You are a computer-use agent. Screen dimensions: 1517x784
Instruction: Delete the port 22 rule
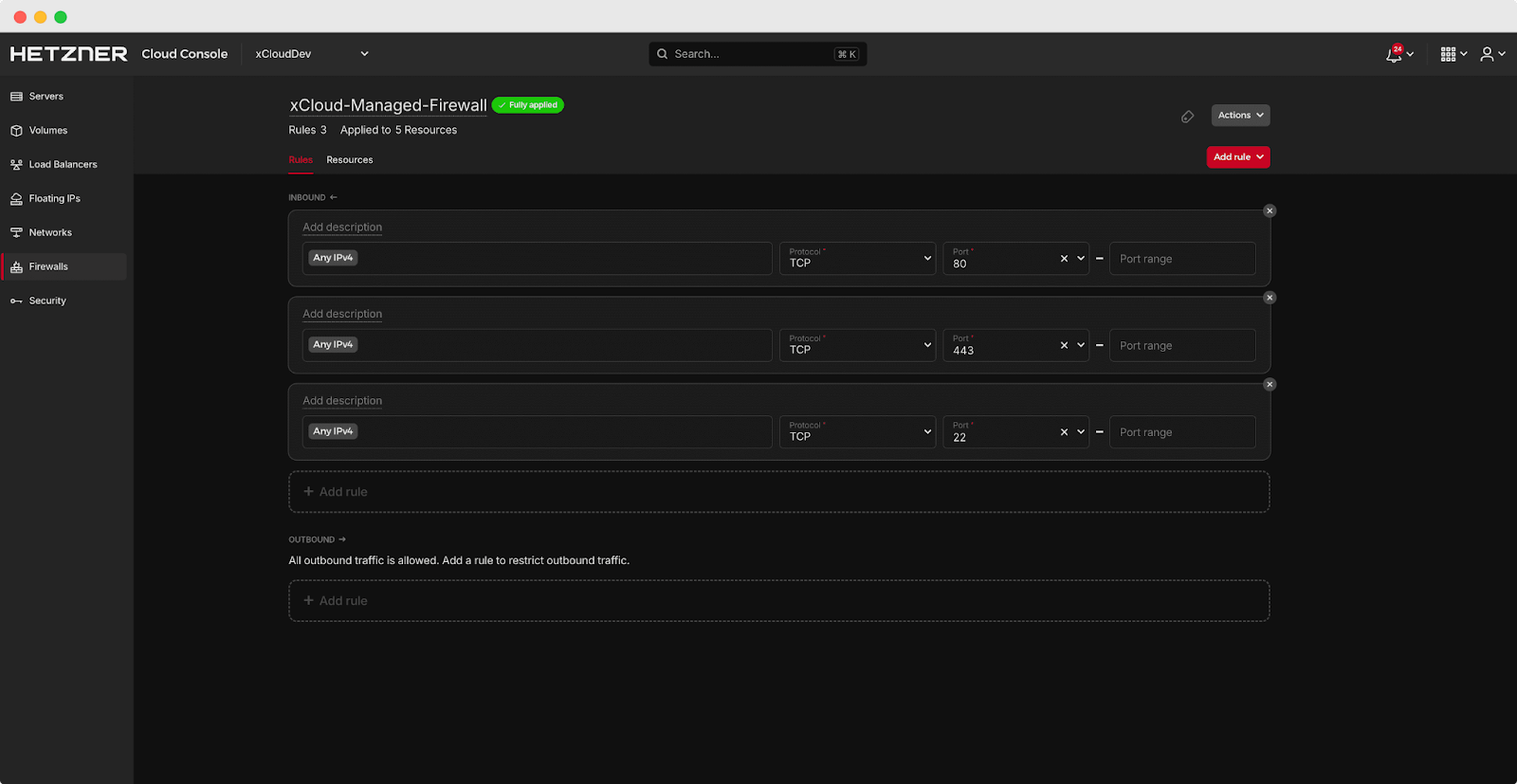pyautogui.click(x=1270, y=384)
